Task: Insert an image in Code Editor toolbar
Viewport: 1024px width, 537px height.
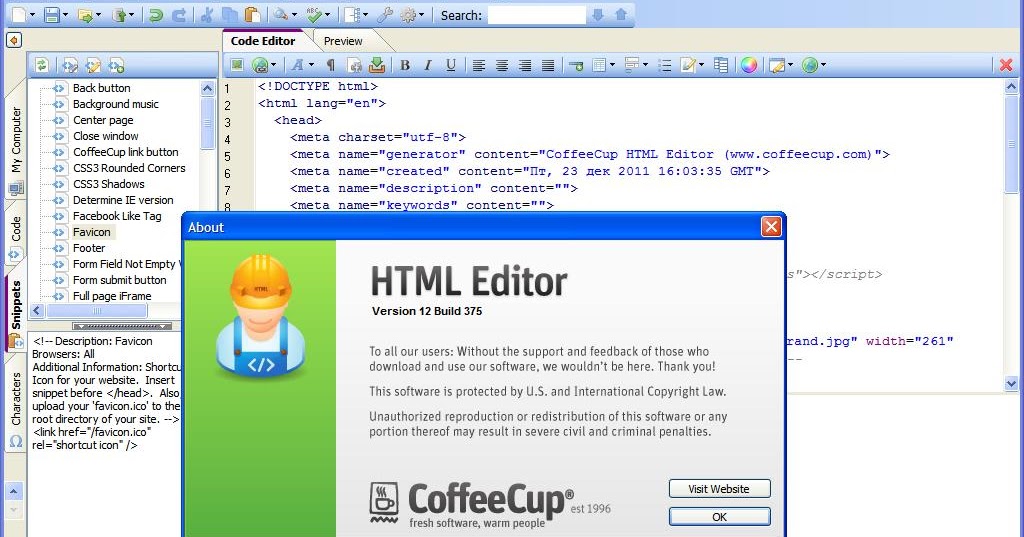Action: (236, 65)
